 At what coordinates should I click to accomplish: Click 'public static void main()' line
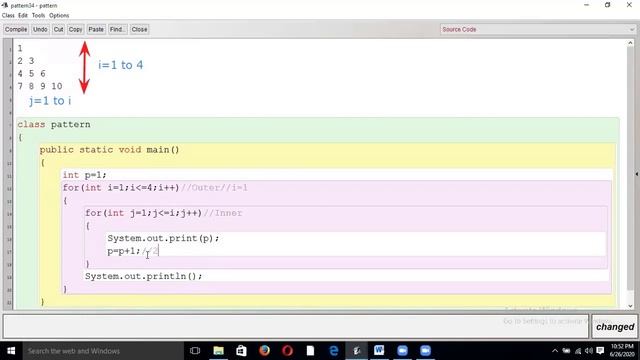109,150
